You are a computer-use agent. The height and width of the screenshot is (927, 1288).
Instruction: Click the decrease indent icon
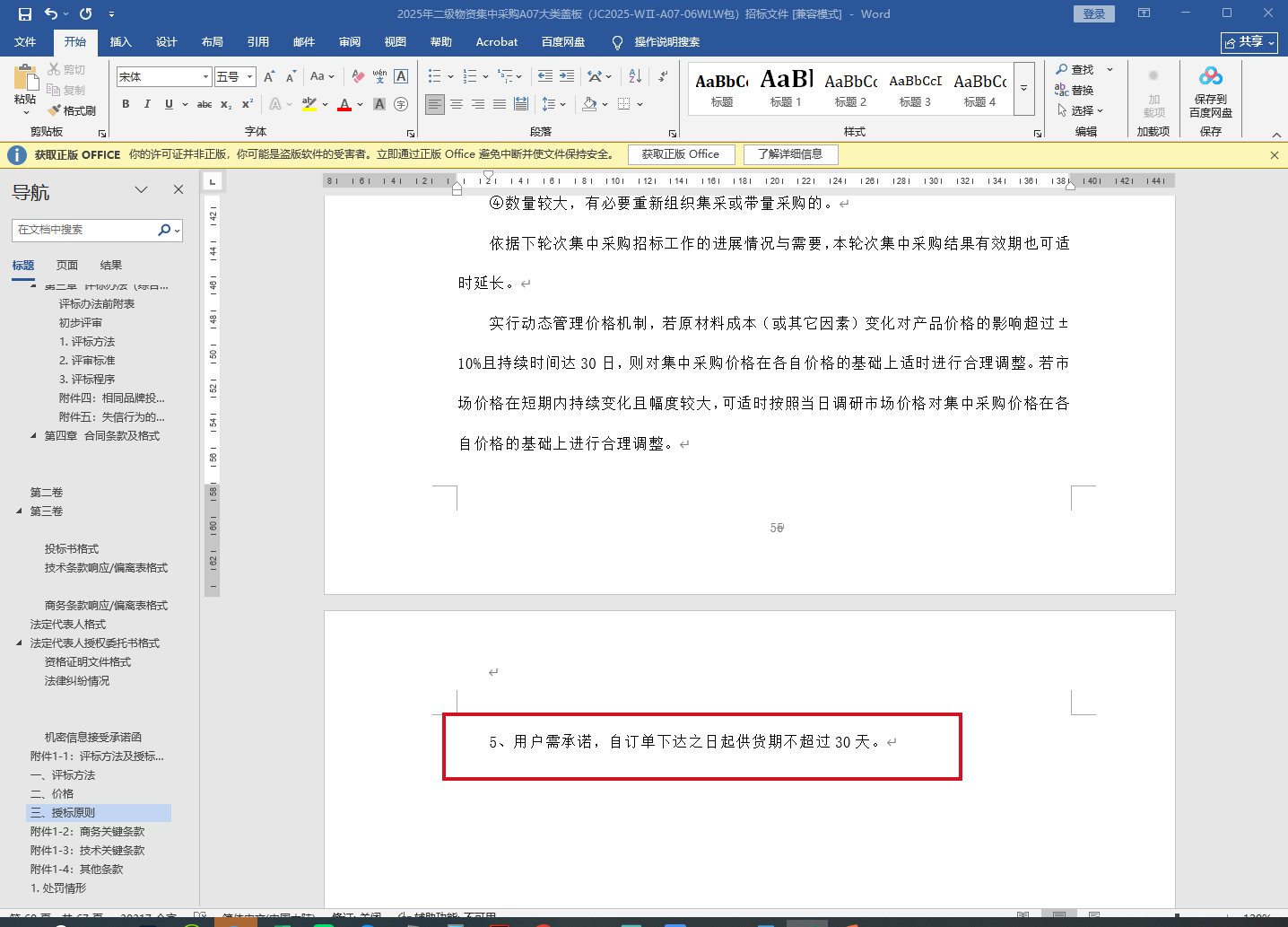(545, 77)
